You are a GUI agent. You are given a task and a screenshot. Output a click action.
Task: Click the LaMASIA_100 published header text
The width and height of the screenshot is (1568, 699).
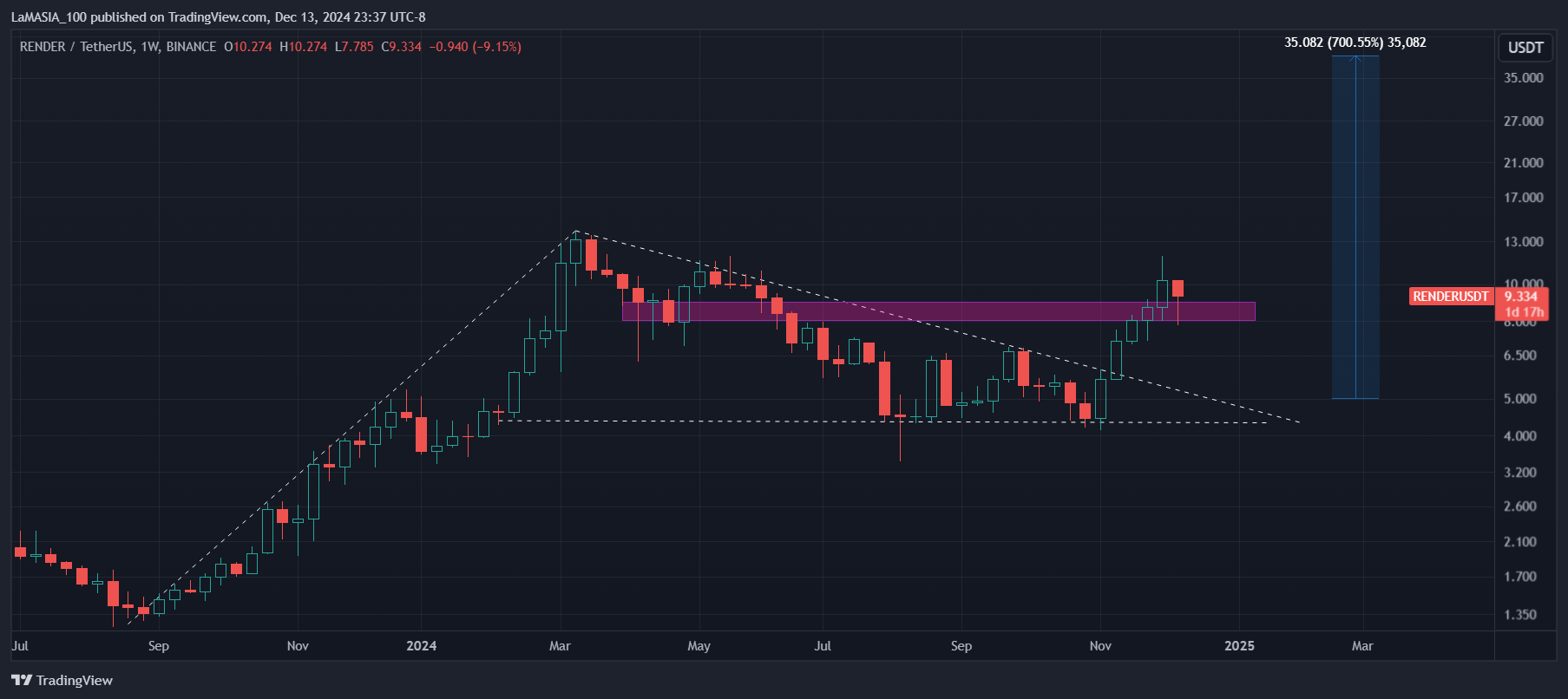click(218, 17)
